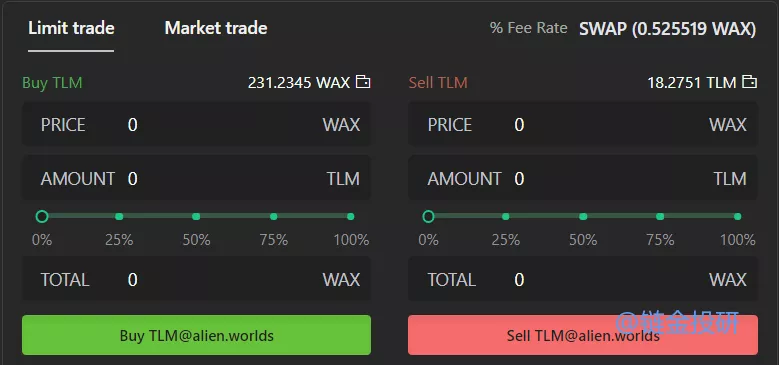Click the TLM wallet icon beside 18.2751 TLM
Image resolution: width=779 pixels, height=365 pixels.
[749, 82]
